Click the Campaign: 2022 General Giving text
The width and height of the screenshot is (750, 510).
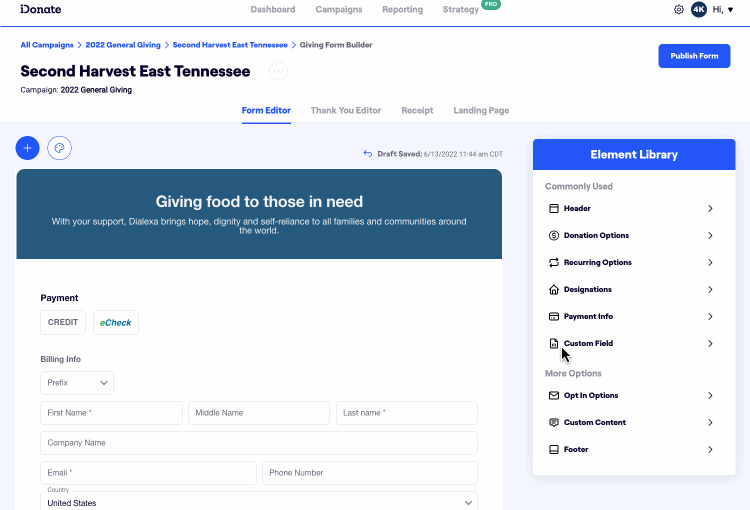click(76, 90)
